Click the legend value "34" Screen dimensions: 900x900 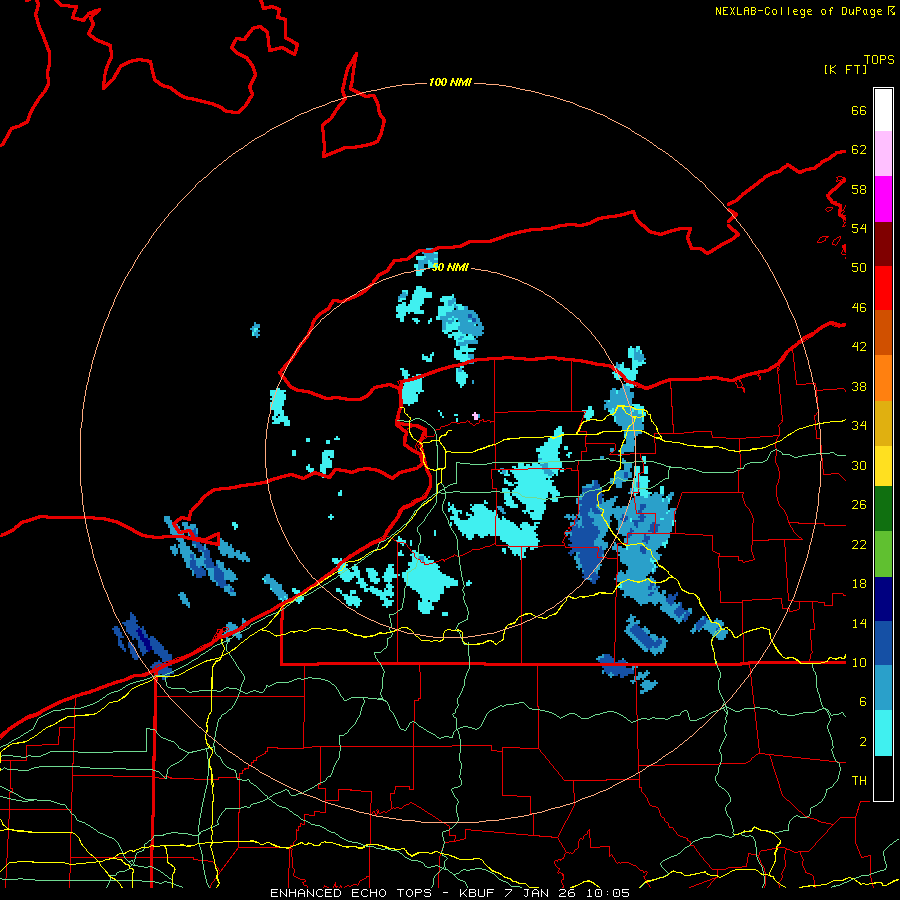859,426
